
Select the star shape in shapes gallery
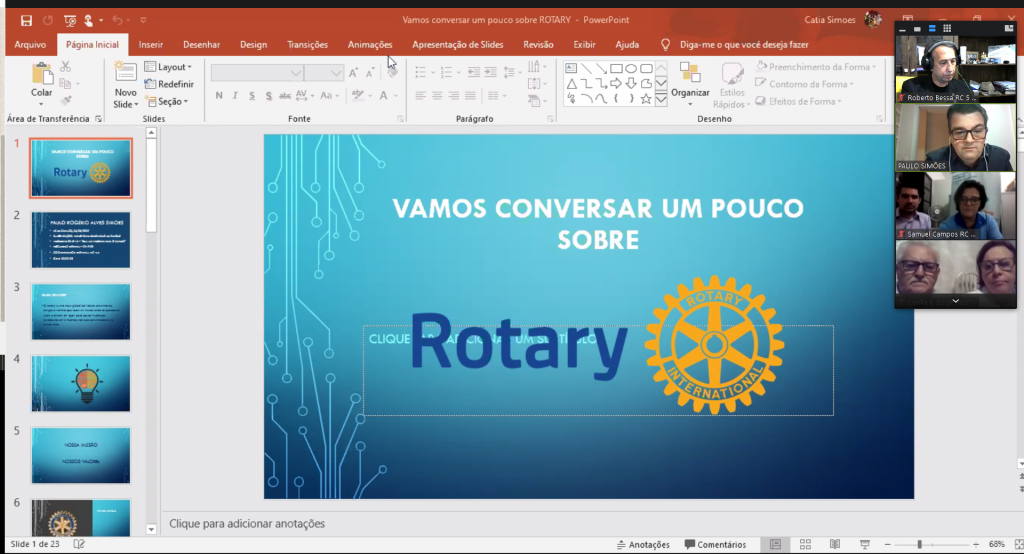click(645, 98)
